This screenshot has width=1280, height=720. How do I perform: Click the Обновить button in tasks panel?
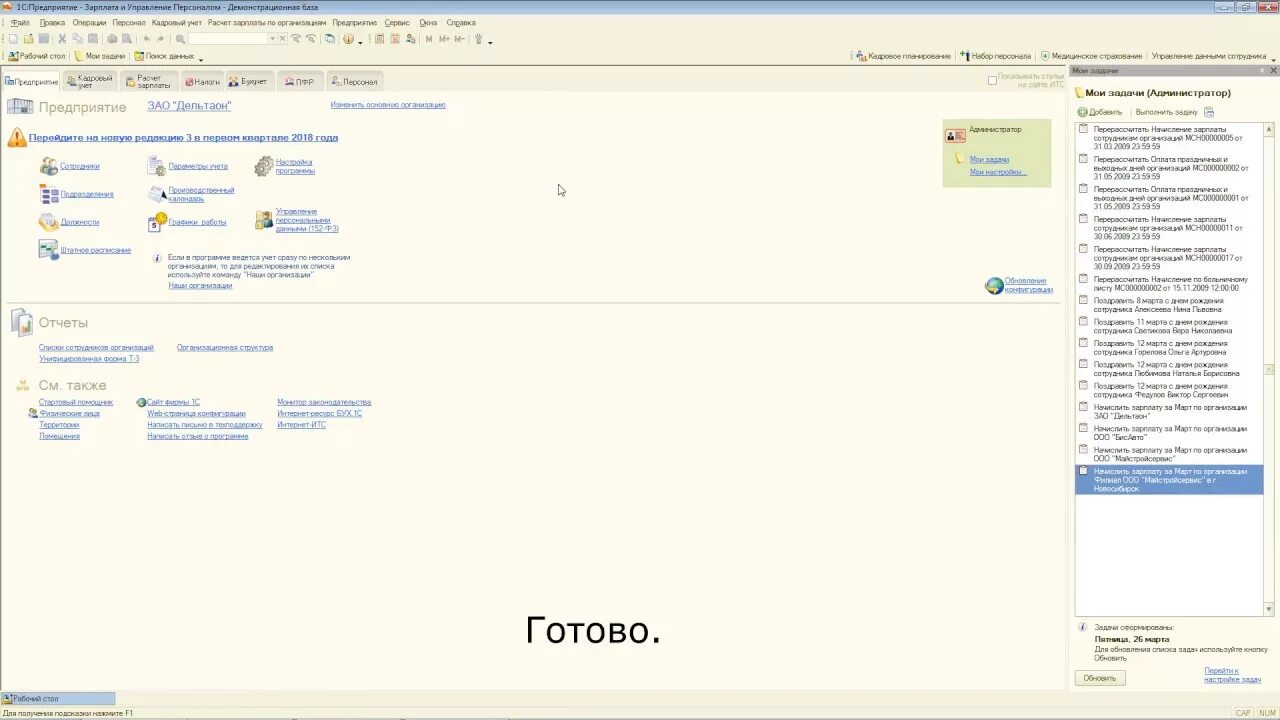pos(1100,678)
